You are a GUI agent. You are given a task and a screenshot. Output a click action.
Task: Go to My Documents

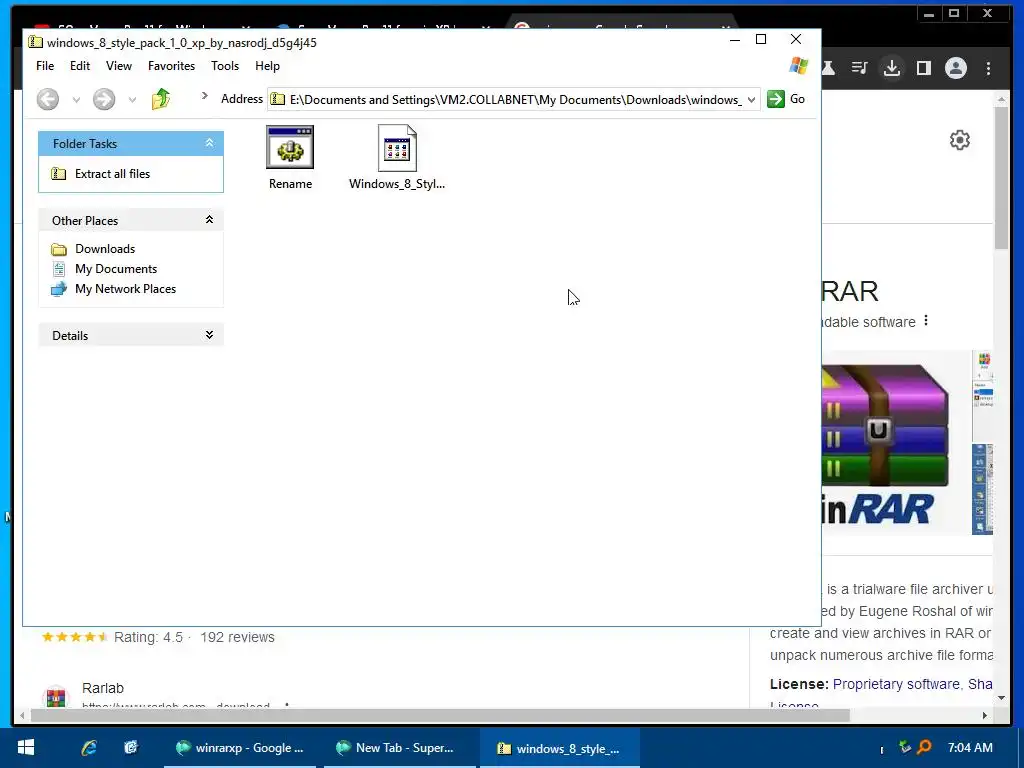coord(116,269)
